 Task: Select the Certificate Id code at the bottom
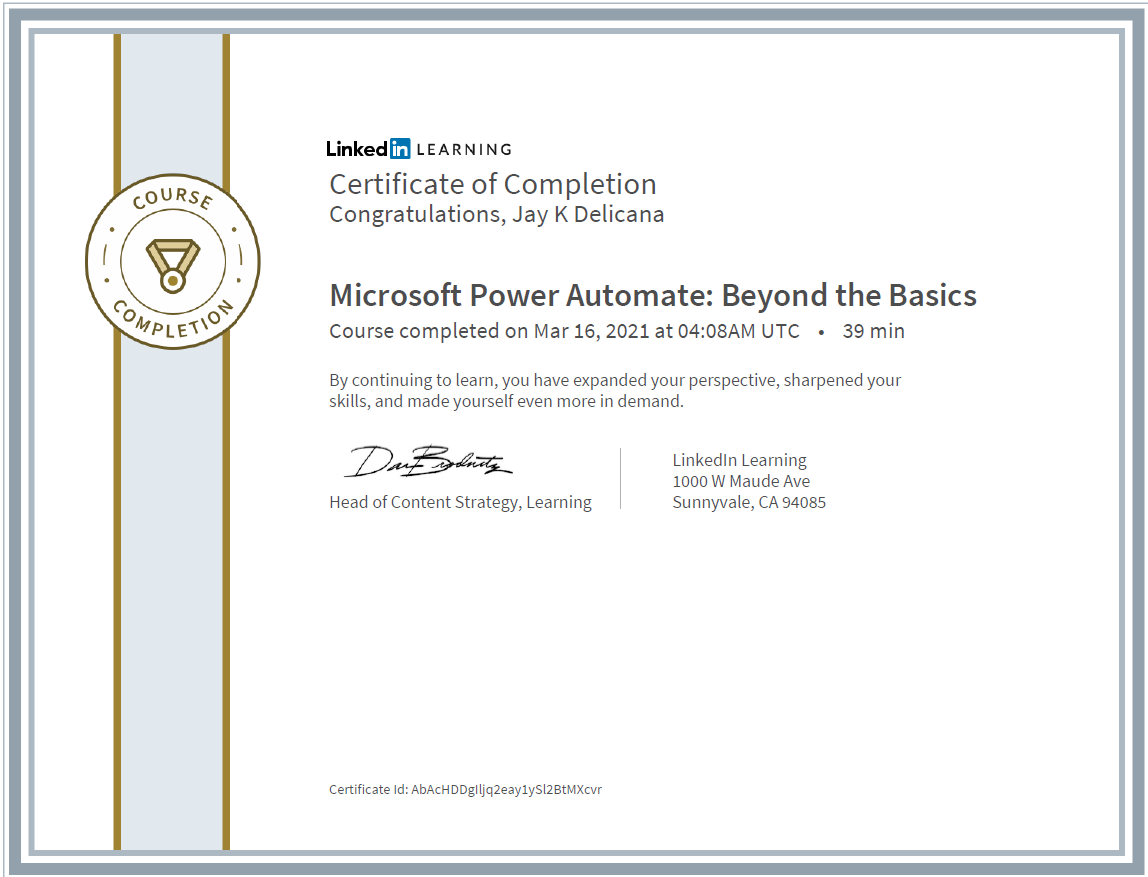pos(506,789)
